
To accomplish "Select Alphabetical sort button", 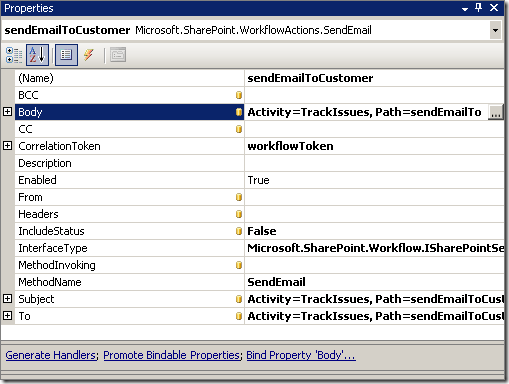I will (37, 55).
